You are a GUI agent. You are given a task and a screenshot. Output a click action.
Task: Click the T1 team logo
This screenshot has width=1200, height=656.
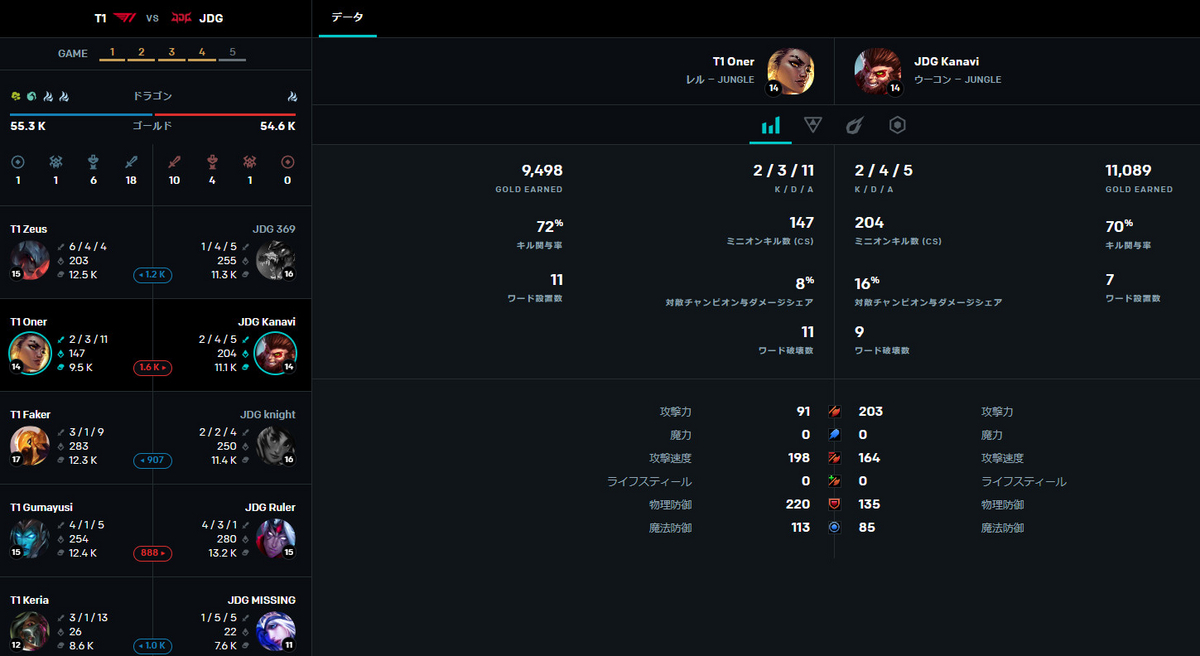tap(126, 17)
